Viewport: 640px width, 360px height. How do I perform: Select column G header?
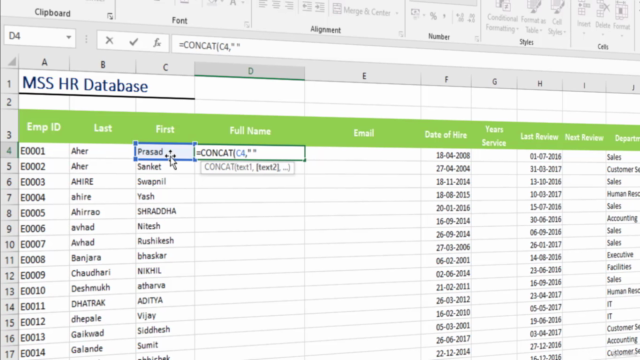tap(494, 82)
